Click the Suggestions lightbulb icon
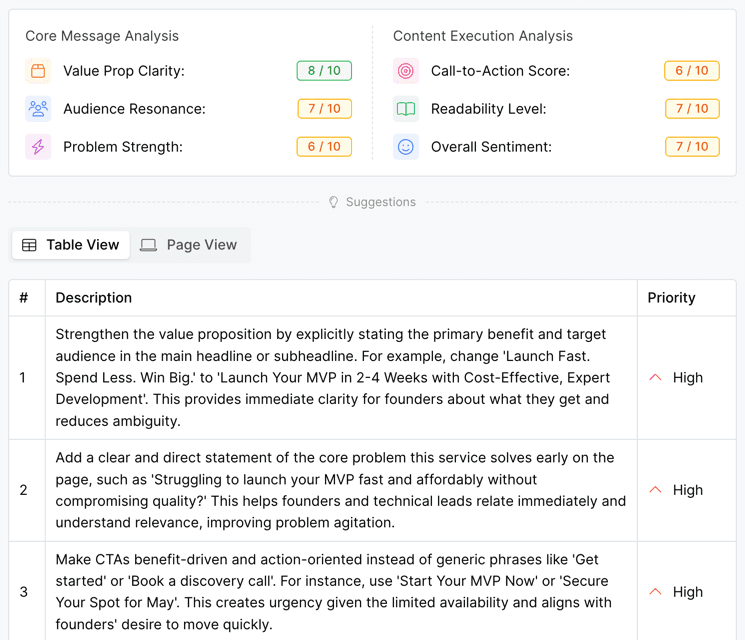Viewport: 745px width, 640px height. coord(334,202)
